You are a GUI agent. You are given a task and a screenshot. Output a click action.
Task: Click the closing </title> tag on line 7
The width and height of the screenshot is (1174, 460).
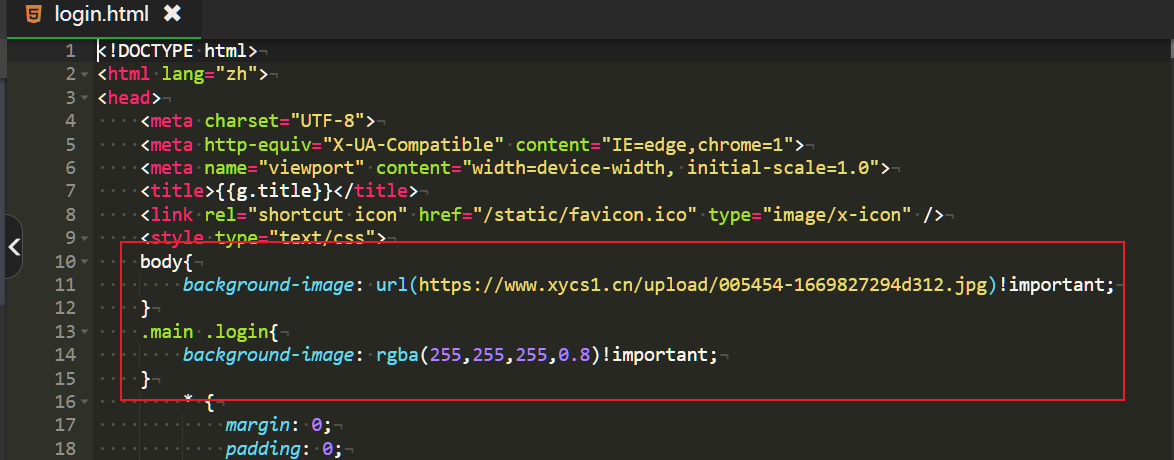[376, 191]
